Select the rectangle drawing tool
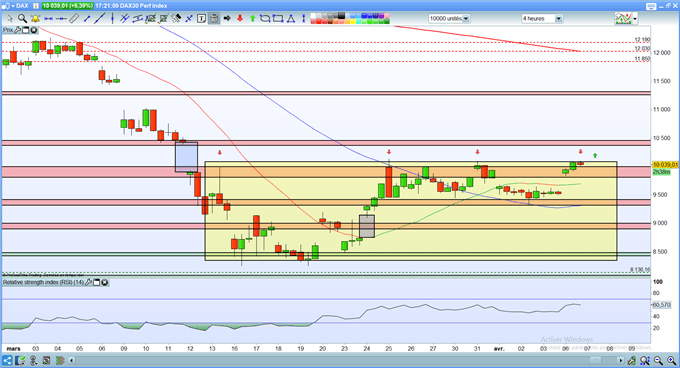 tap(278, 18)
